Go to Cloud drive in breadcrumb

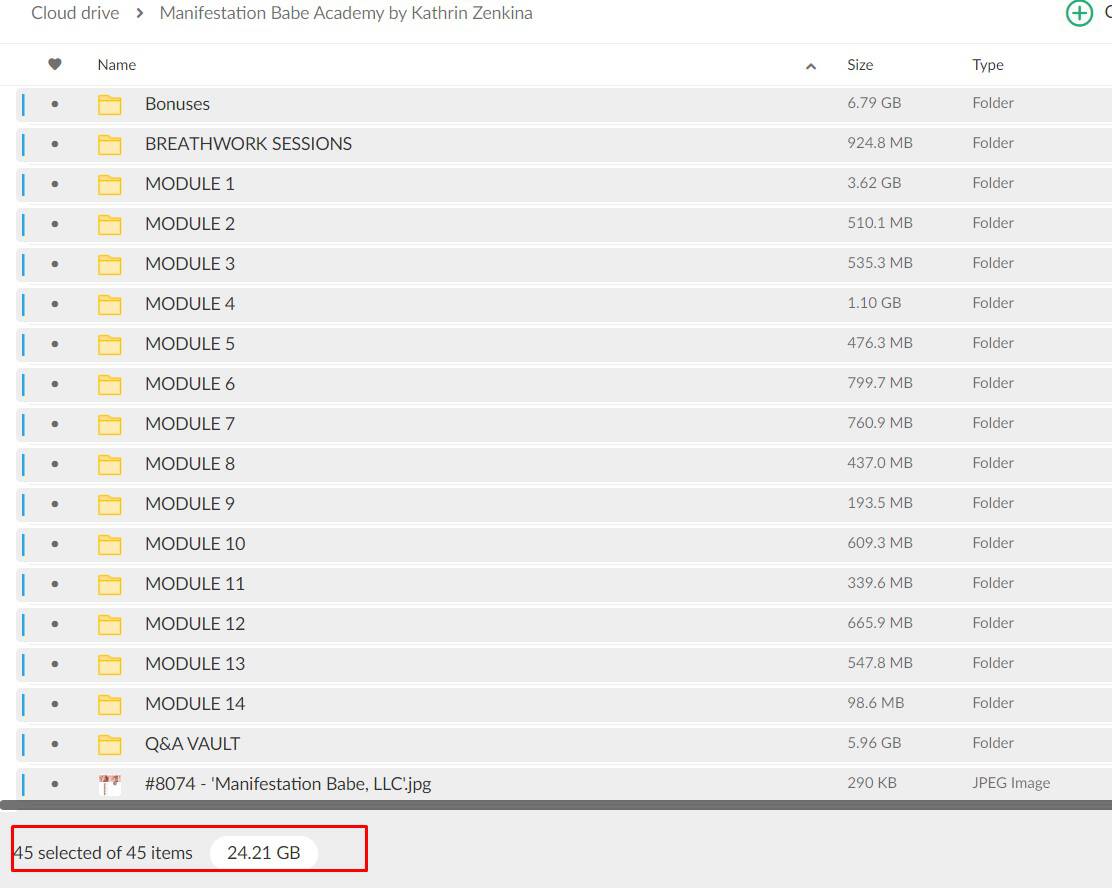(75, 13)
